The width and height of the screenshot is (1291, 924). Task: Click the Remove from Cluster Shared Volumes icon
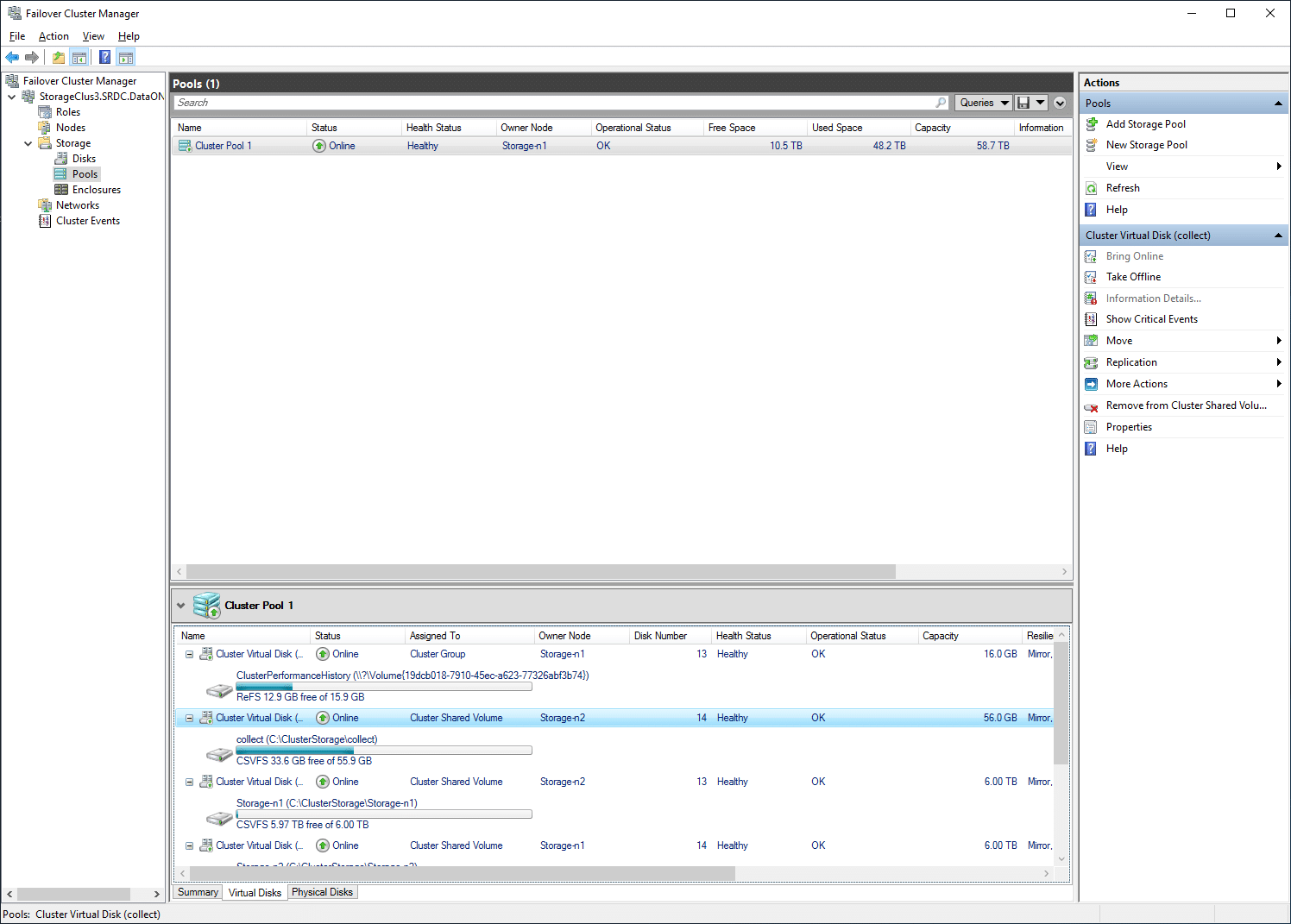pyautogui.click(x=1092, y=405)
